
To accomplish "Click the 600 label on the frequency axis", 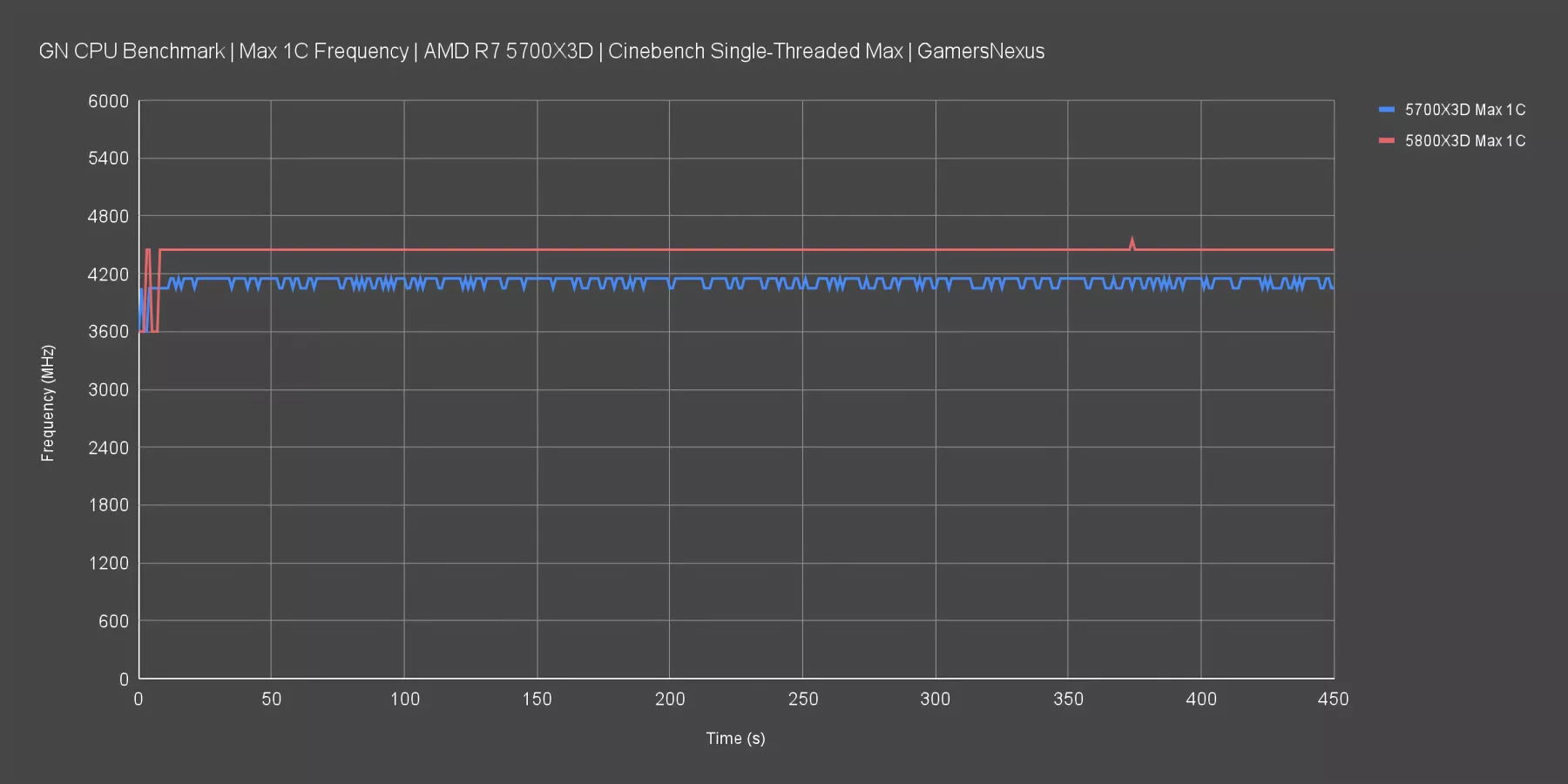I will (113, 621).
